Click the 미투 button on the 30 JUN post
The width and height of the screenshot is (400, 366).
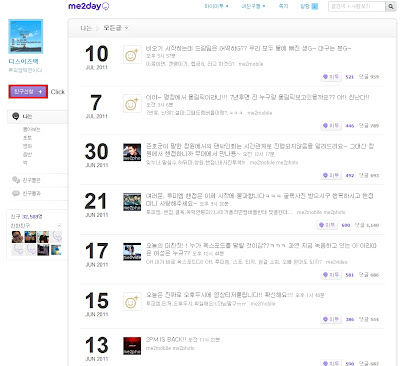[x=331, y=175]
